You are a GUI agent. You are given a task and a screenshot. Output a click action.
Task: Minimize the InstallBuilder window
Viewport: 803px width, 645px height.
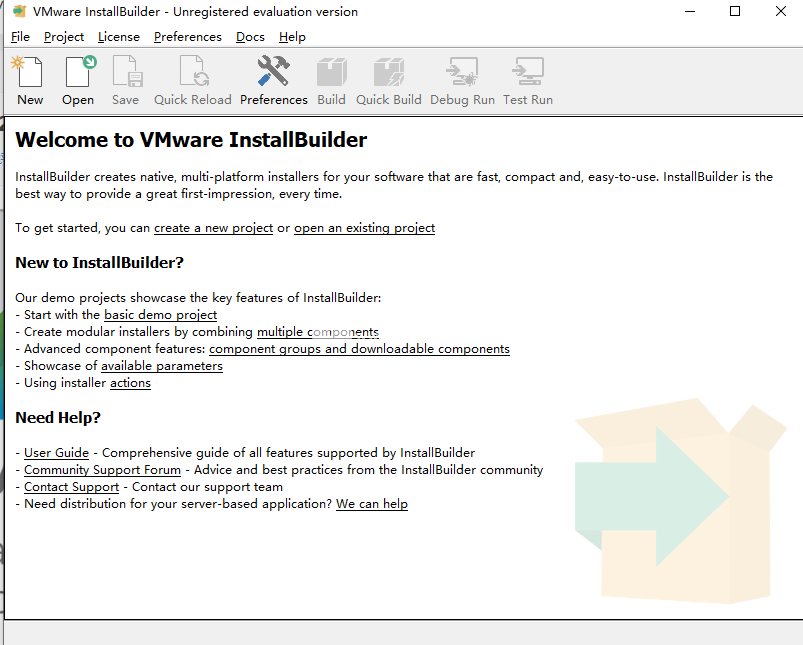(690, 11)
